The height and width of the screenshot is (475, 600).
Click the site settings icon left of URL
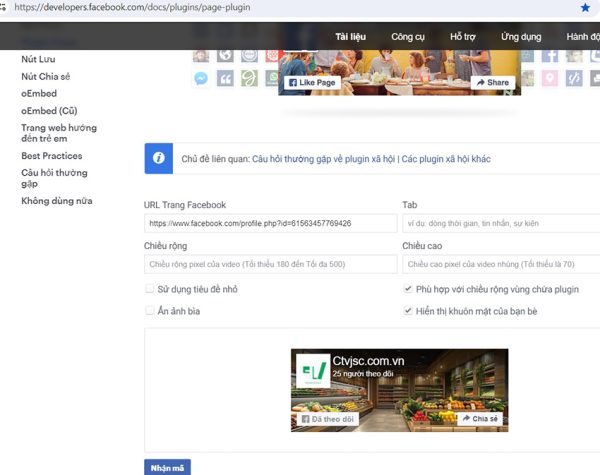coord(3,7)
